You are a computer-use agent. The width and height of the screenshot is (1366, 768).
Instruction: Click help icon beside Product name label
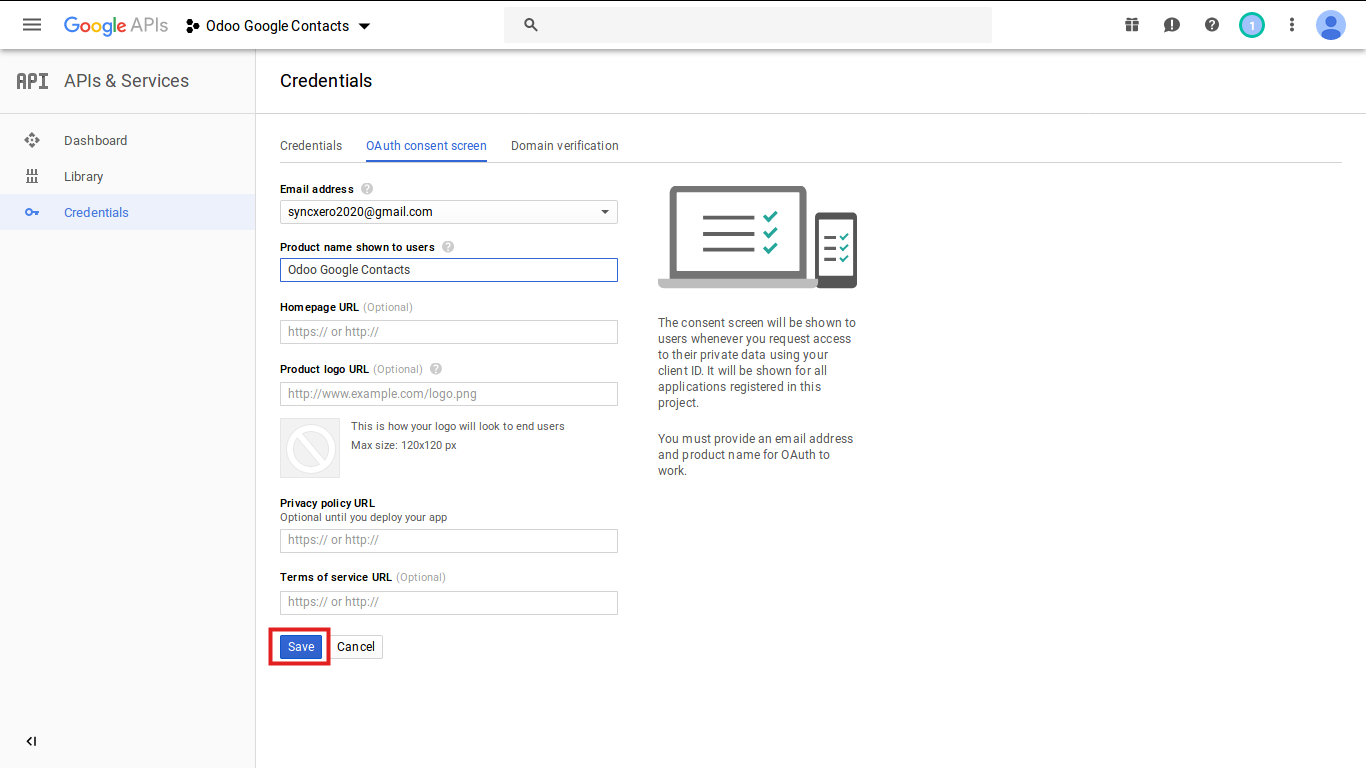click(448, 247)
